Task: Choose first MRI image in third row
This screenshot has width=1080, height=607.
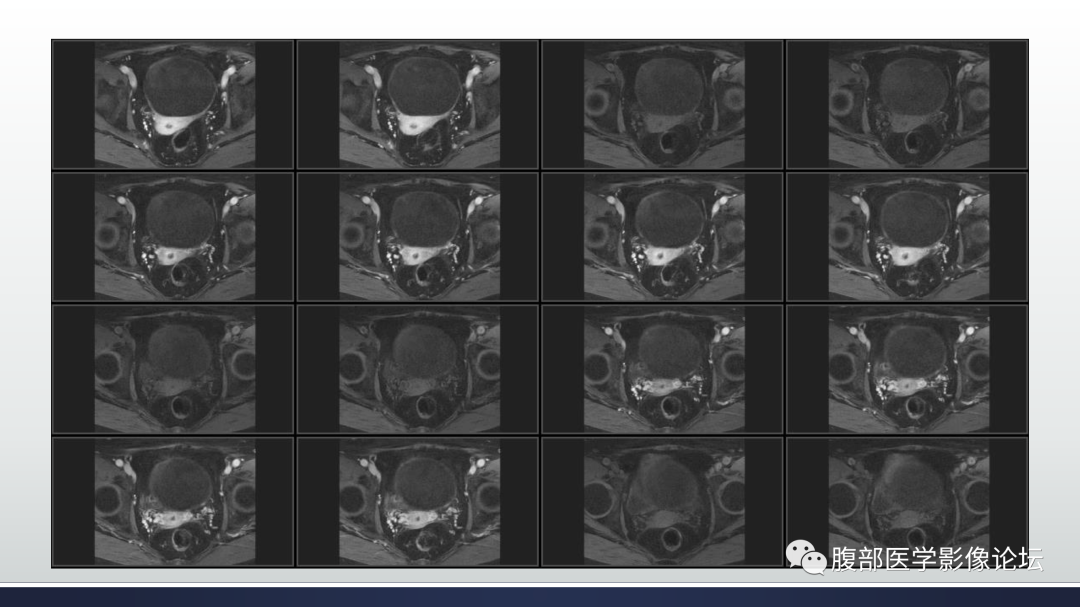Action: [174, 369]
